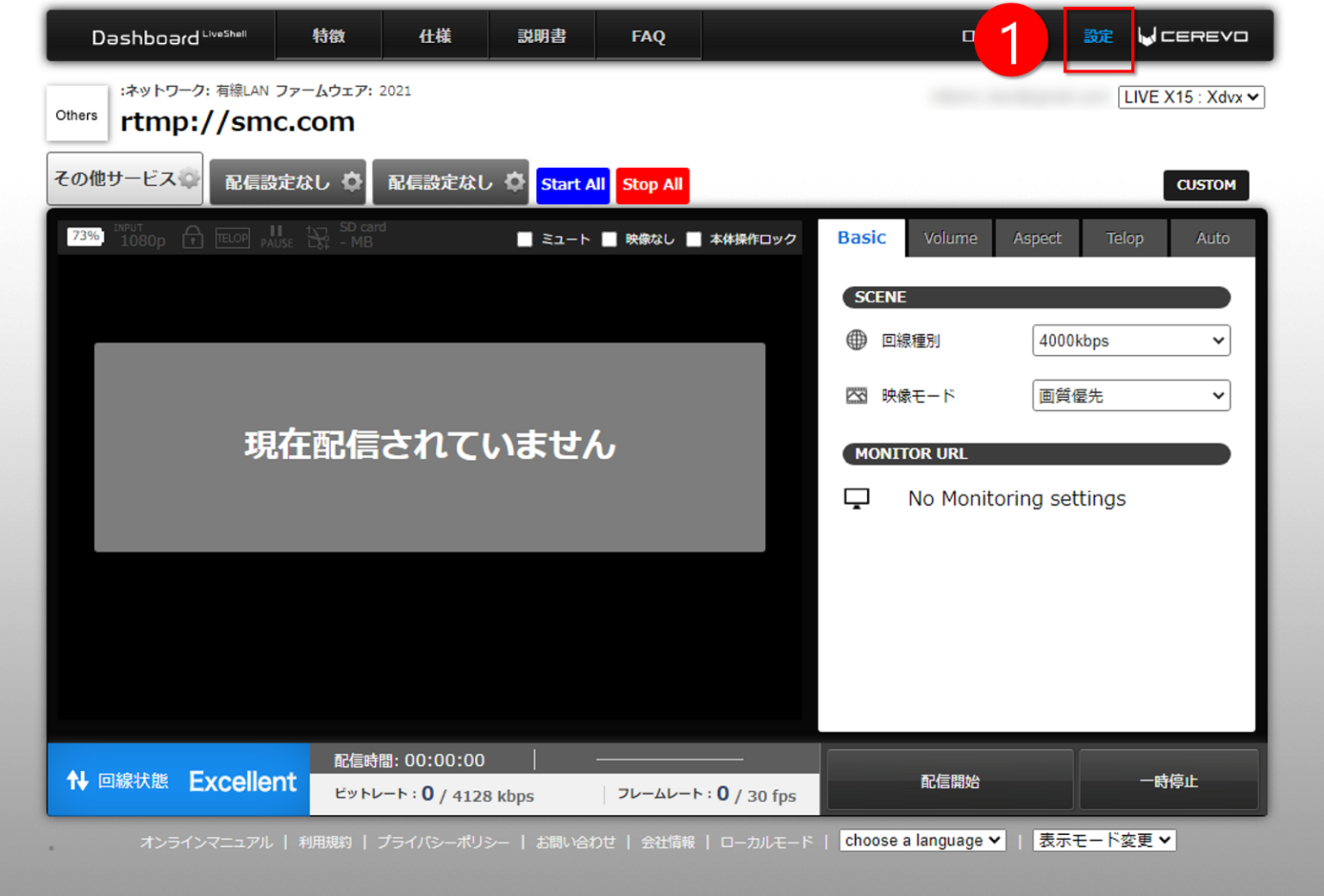The image size is (1324, 896).
Task: Open the gear on first 配信設定なし preset
Action: (350, 182)
